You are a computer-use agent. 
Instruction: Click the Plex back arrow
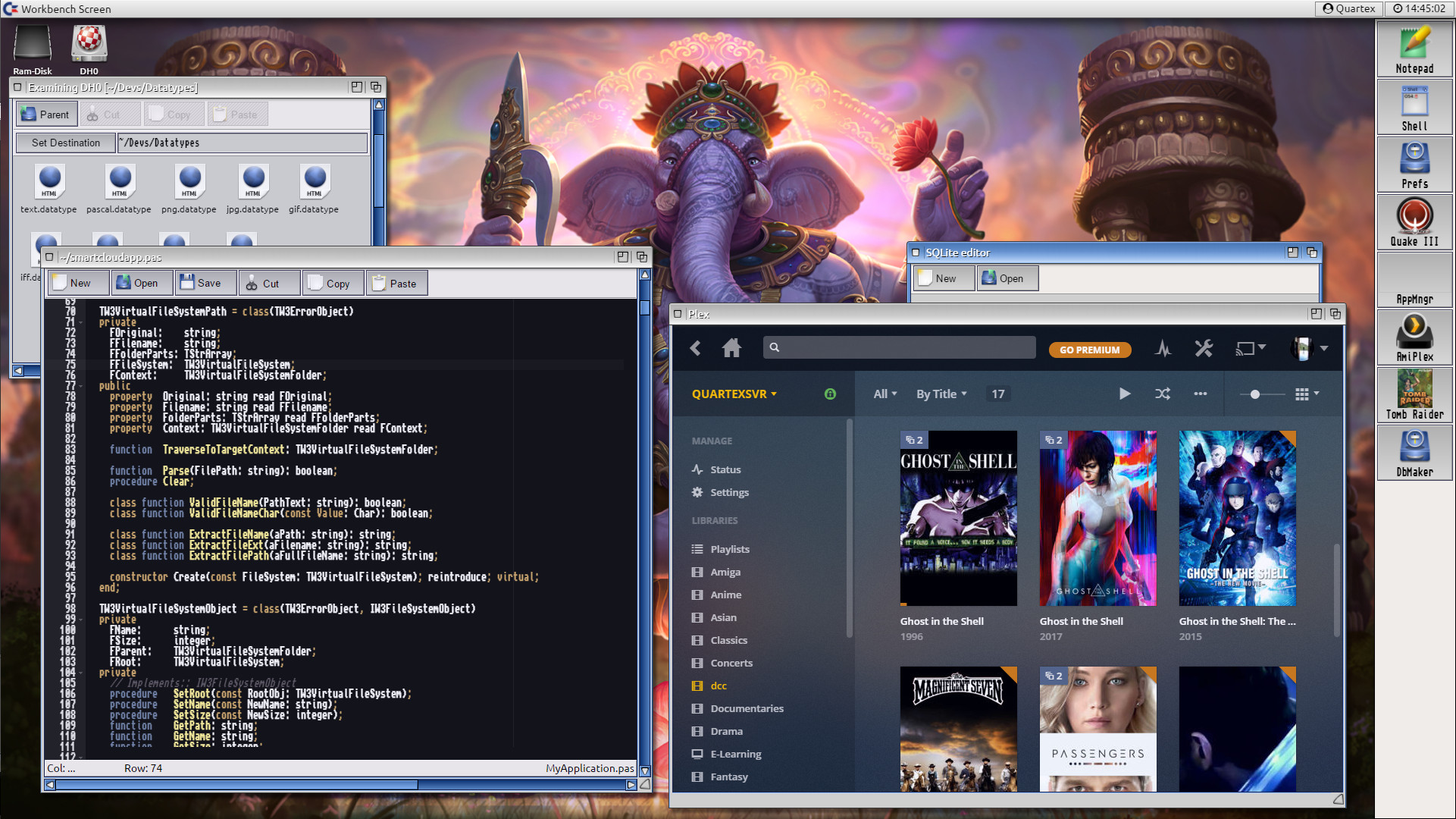click(696, 348)
